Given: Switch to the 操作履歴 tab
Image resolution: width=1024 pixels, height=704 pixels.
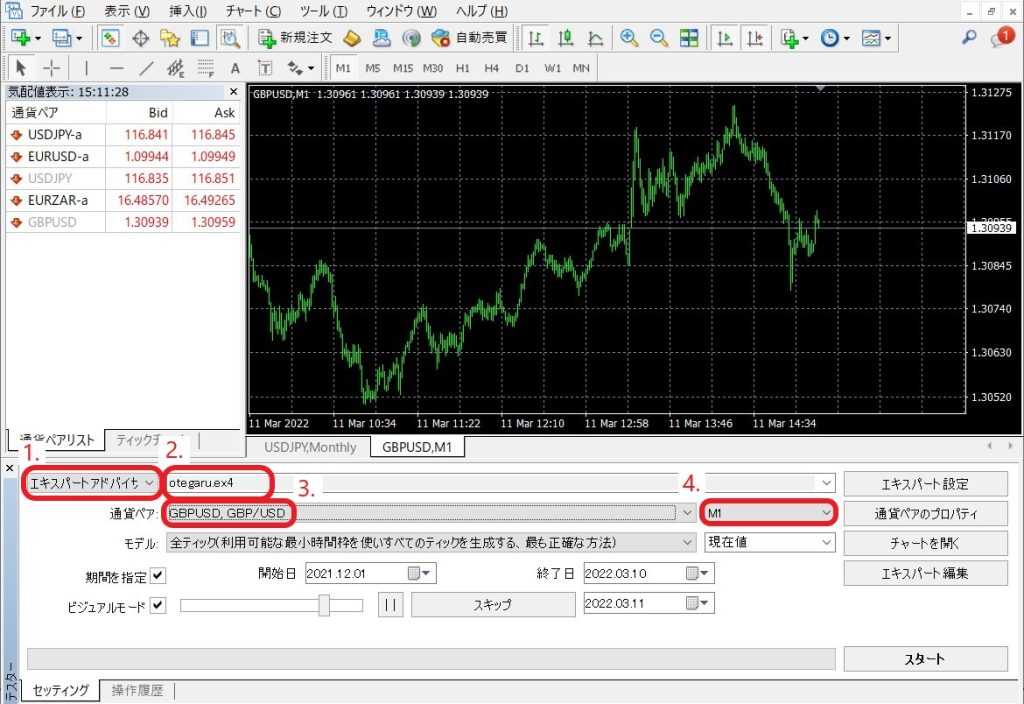Looking at the screenshot, I should pos(138,691).
